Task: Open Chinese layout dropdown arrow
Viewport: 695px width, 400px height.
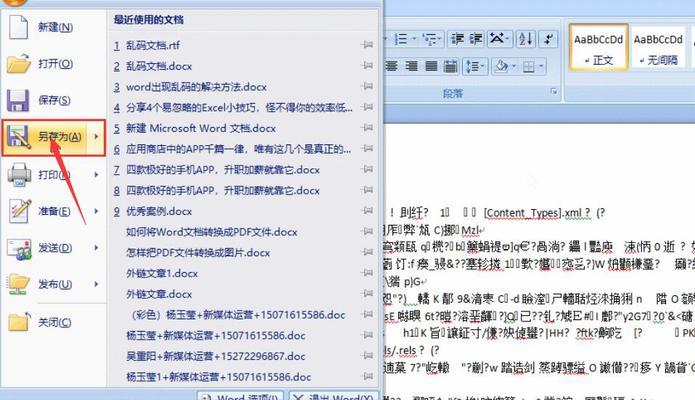Action: pyautogui.click(x=508, y=39)
